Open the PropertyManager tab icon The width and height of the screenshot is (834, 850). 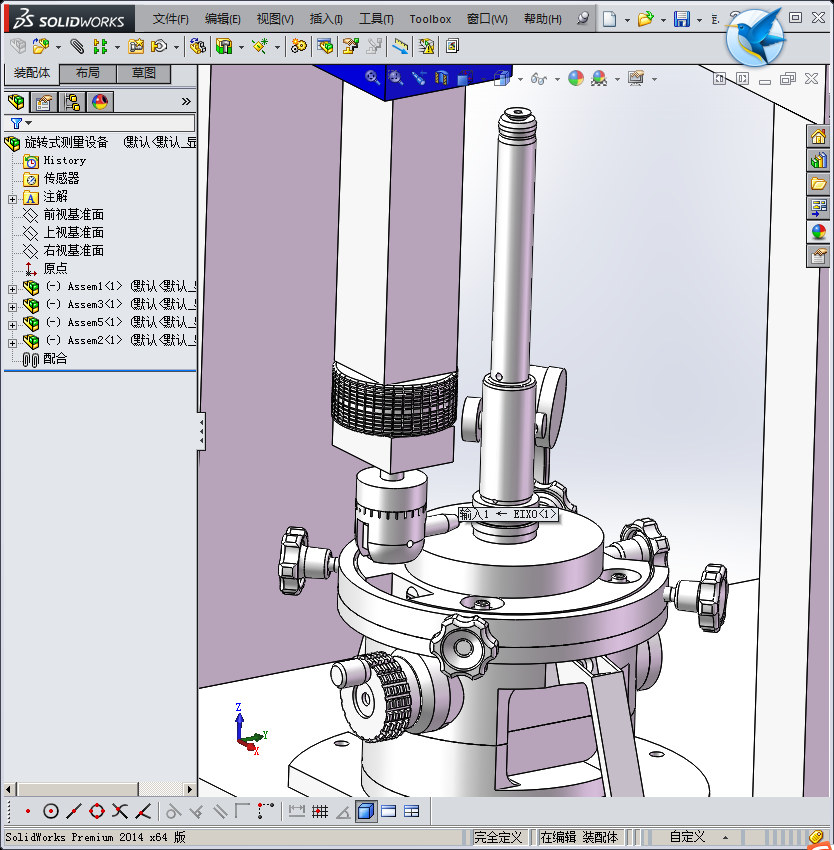44,101
